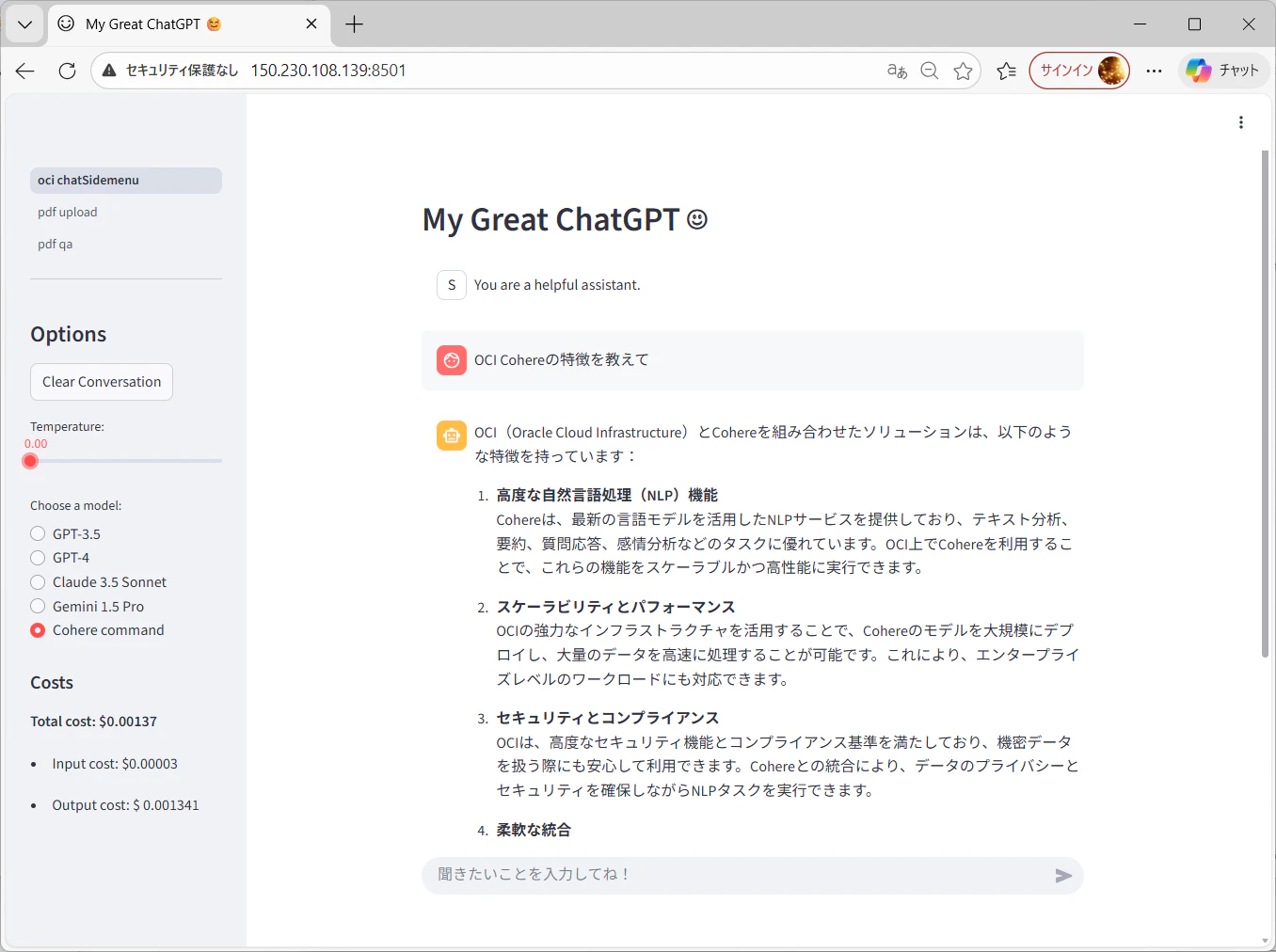Click the サインイン profile button
The width and height of the screenshot is (1276, 952).
[x=1079, y=71]
